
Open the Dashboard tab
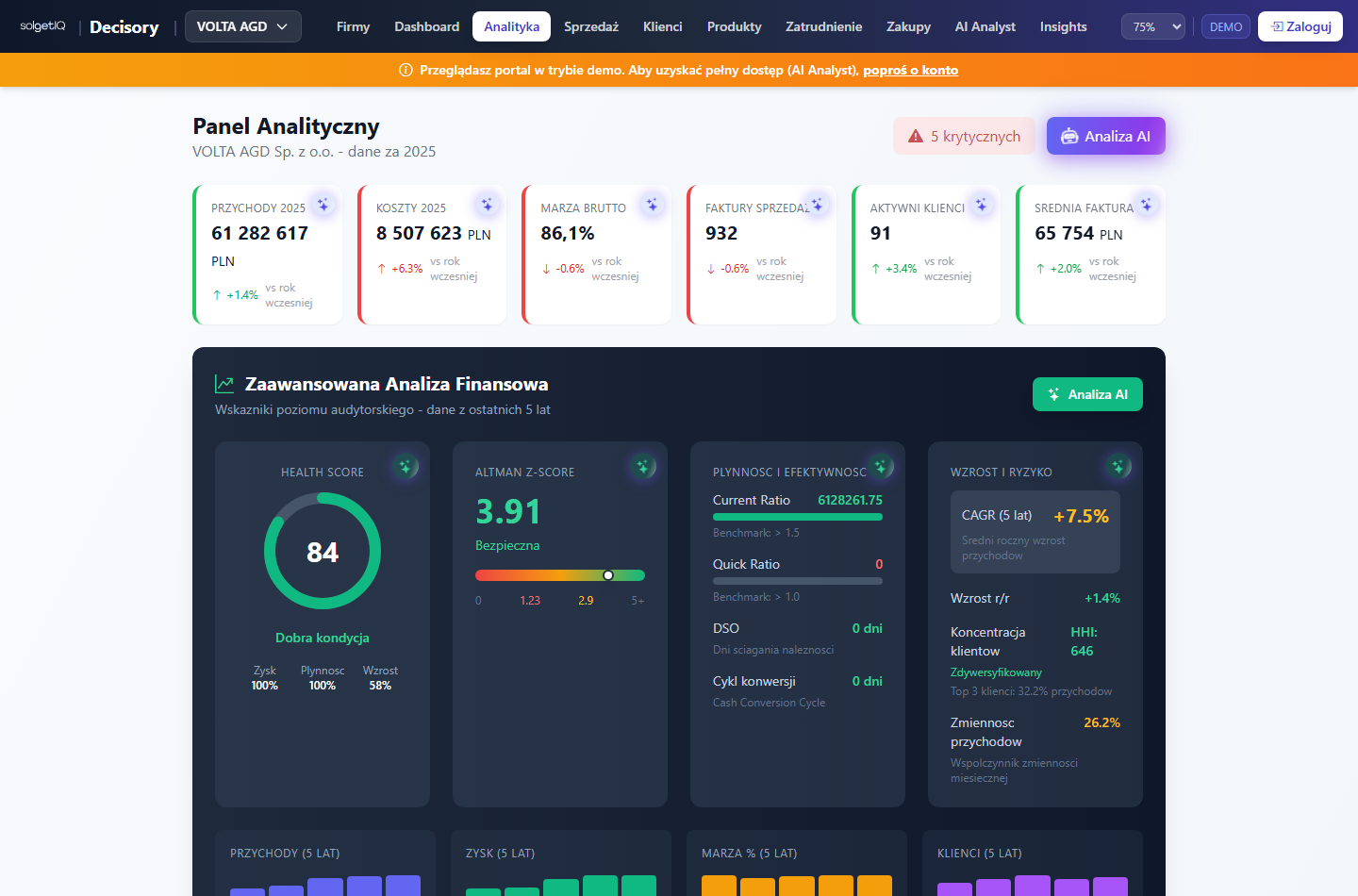click(426, 26)
